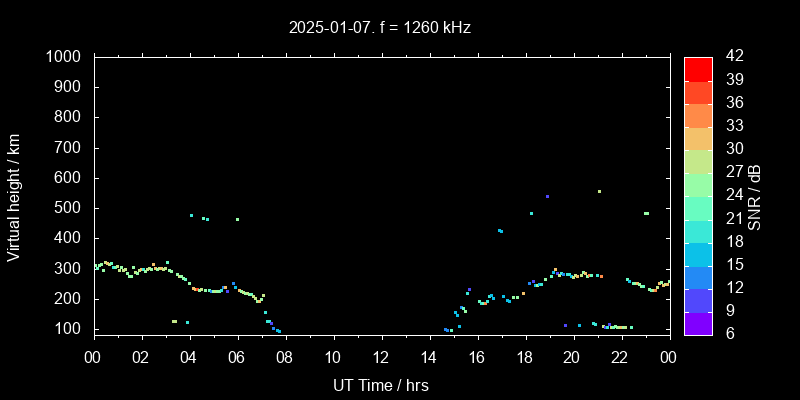Click the 'UT Time / hrs' axis label
Screen dimensions: 800x400
(x=381, y=384)
